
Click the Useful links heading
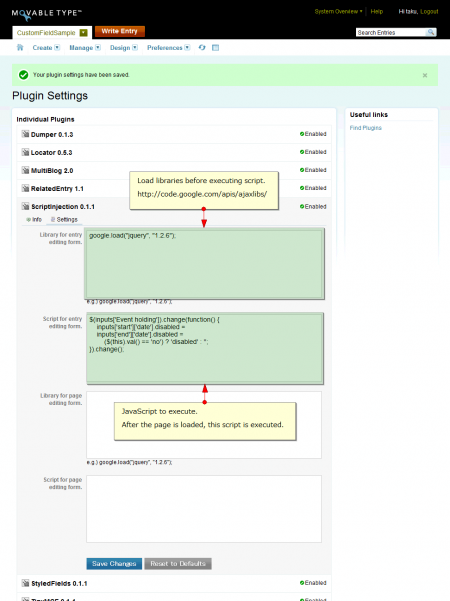coord(369,115)
